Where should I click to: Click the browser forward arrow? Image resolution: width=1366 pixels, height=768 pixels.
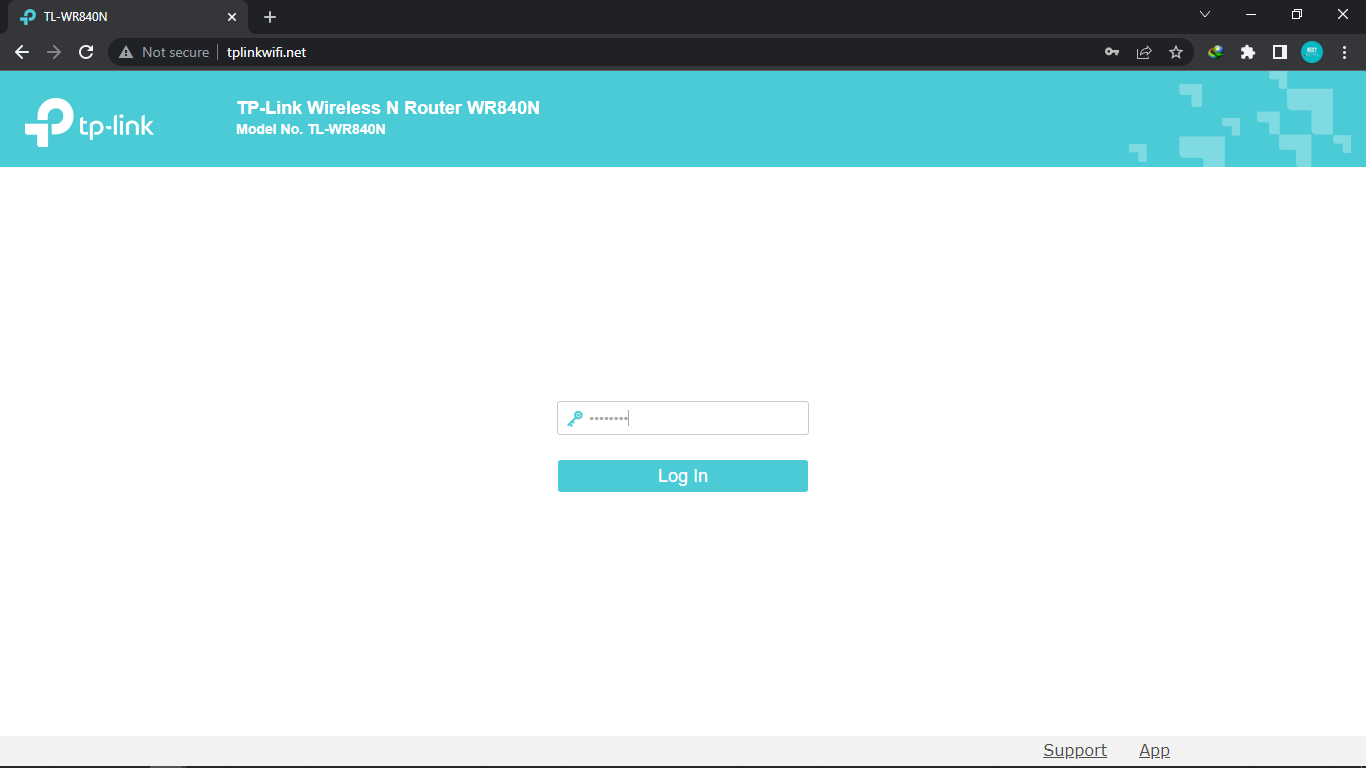(54, 52)
